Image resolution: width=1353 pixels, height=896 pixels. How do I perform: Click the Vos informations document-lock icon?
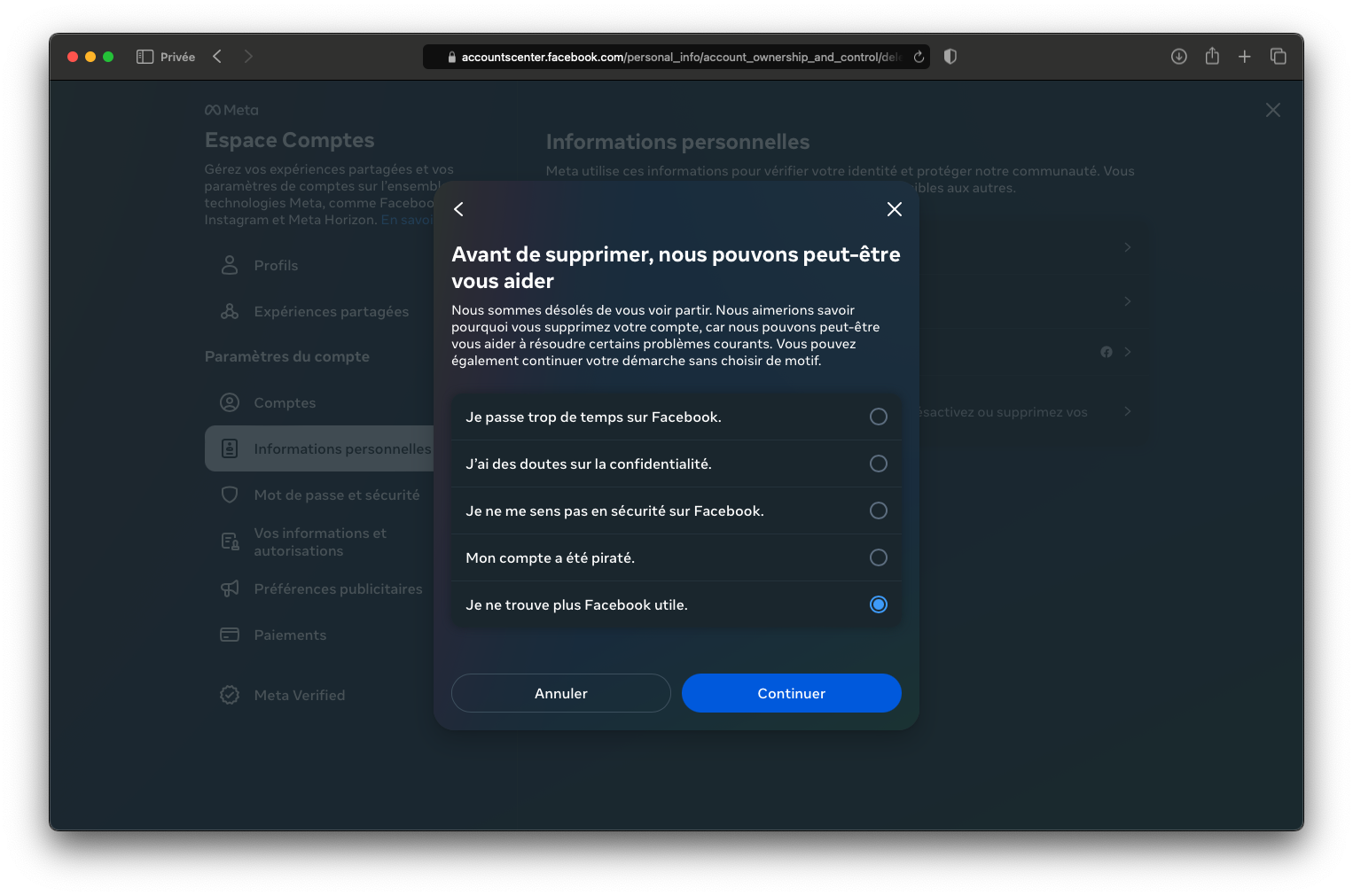tap(230, 541)
